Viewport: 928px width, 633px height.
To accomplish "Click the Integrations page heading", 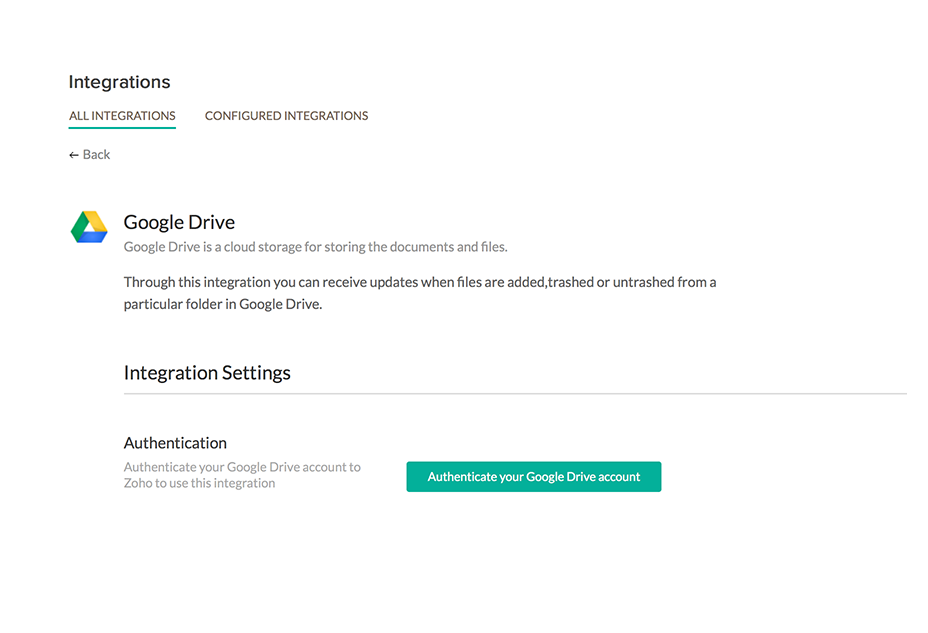I will (120, 82).
